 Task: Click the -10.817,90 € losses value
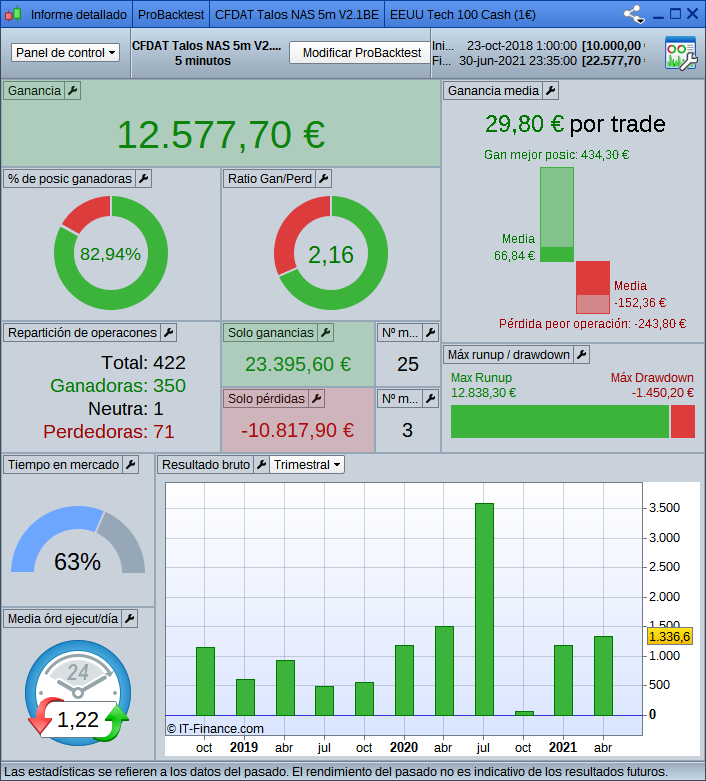pos(297,430)
